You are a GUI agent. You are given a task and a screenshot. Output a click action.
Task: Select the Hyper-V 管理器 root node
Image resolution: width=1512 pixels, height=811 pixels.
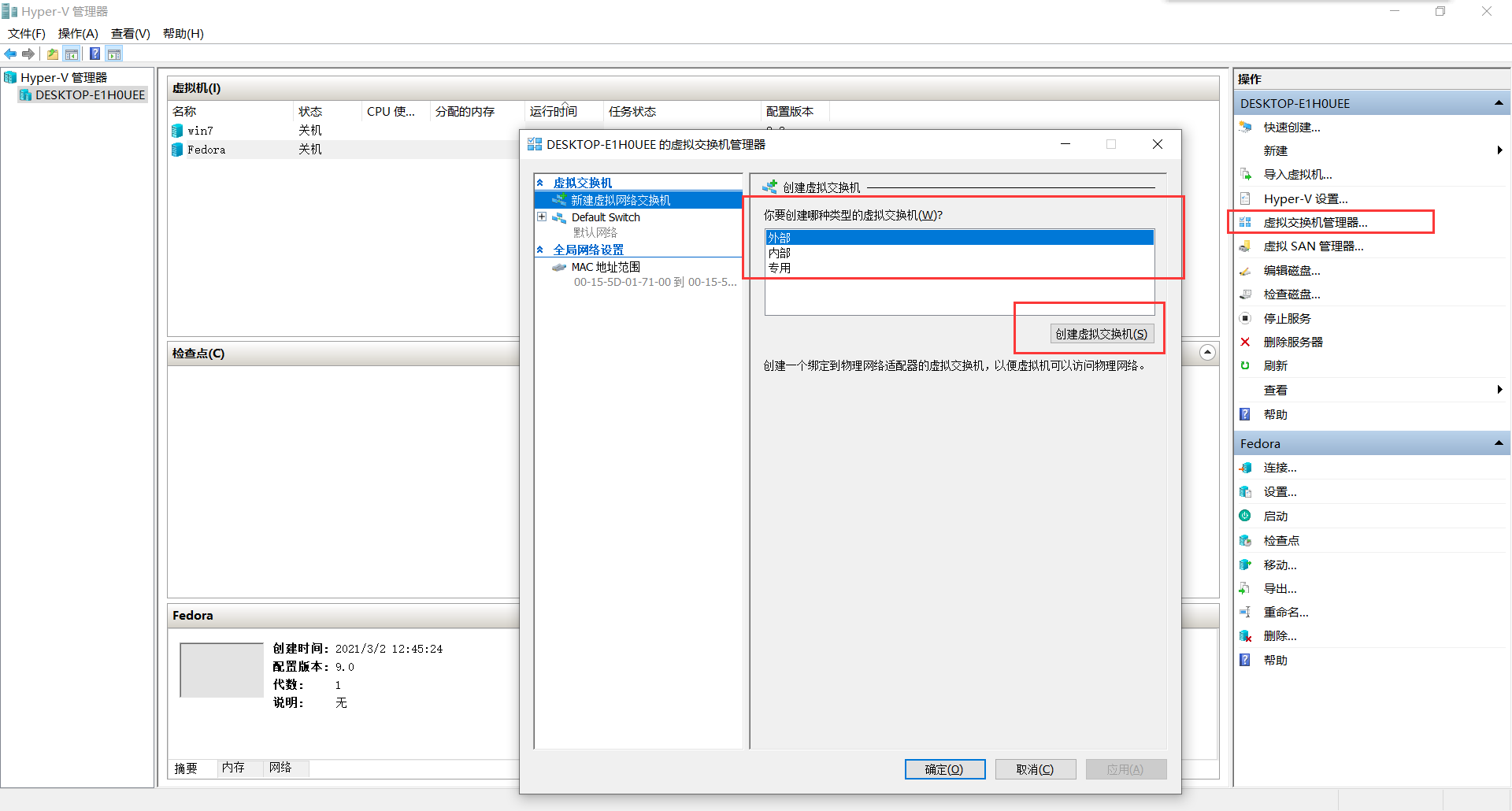[63, 77]
